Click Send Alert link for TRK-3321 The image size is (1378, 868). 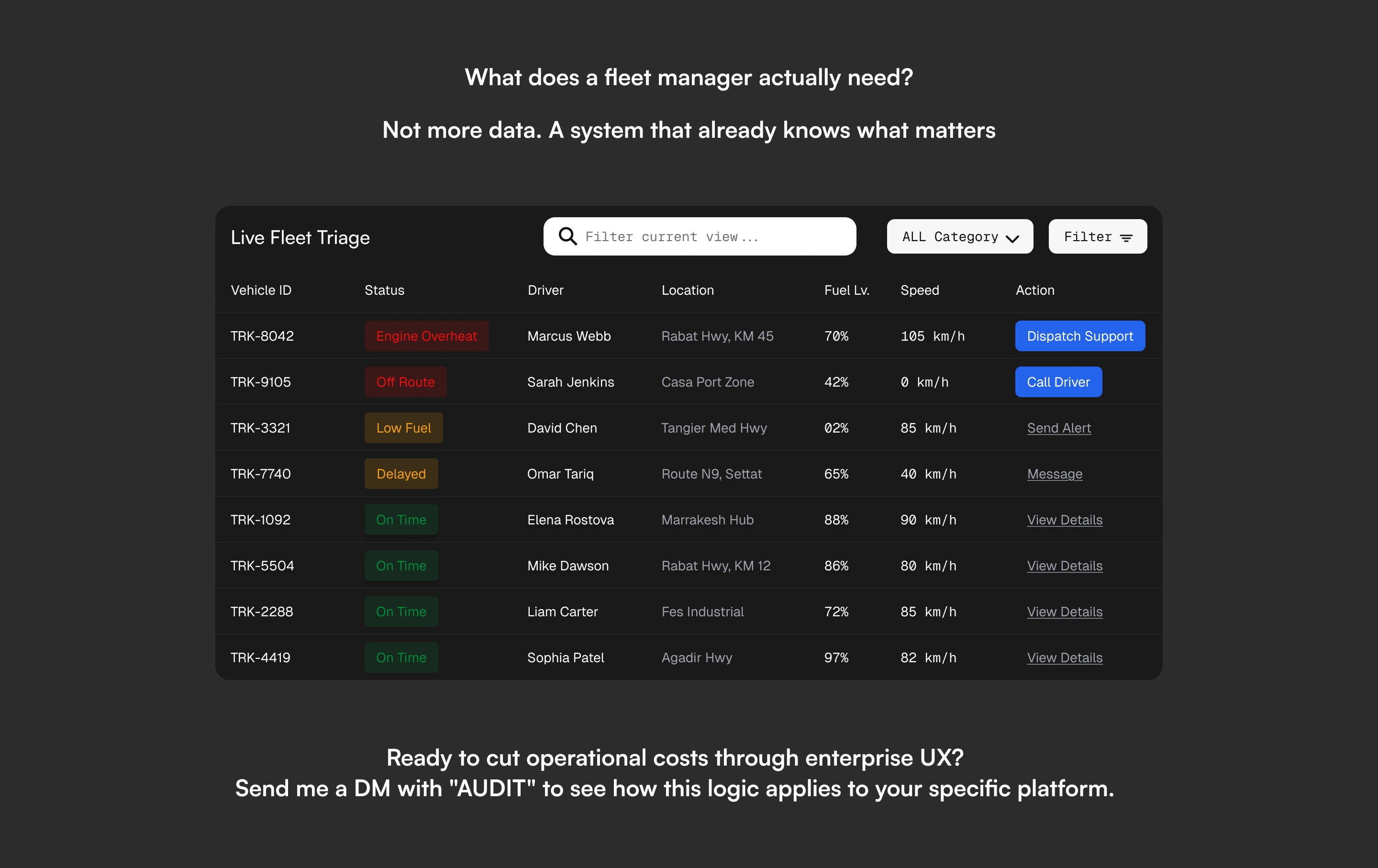(1058, 428)
